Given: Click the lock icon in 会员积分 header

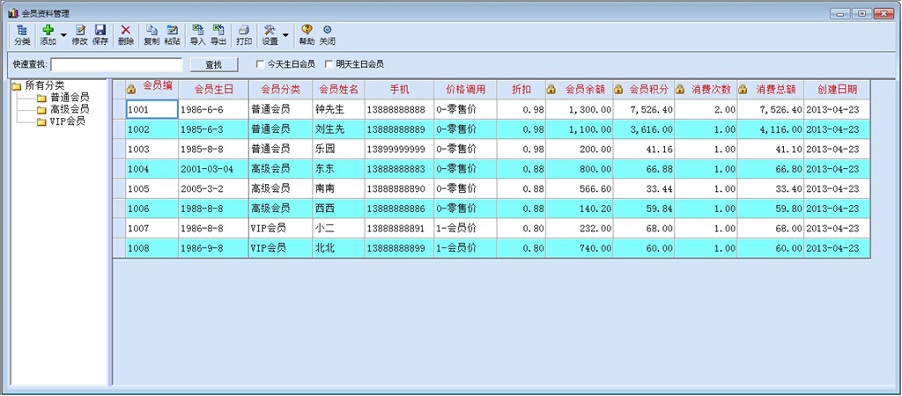Looking at the screenshot, I should (618, 89).
